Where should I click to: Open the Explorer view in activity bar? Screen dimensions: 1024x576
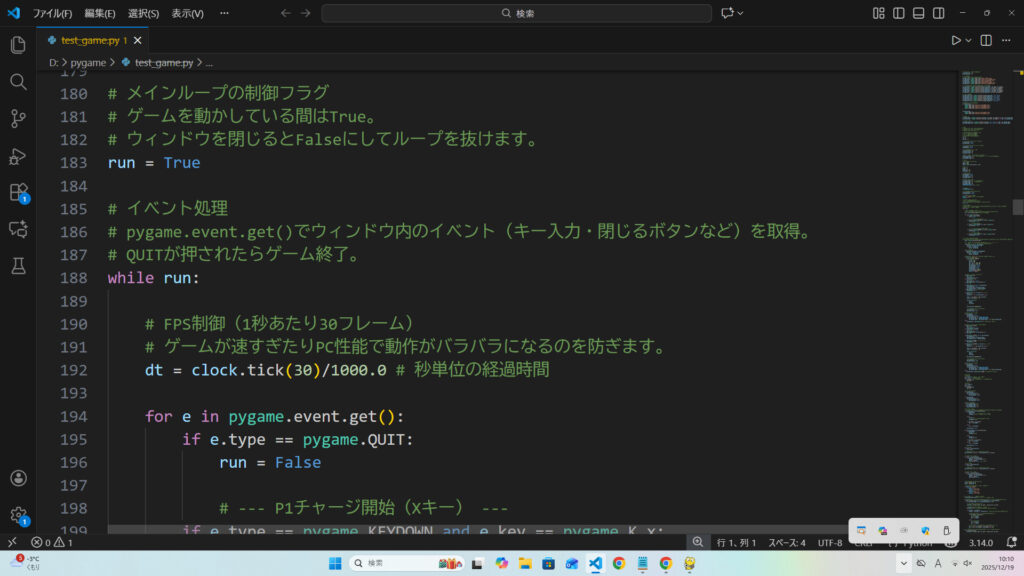click(x=18, y=45)
